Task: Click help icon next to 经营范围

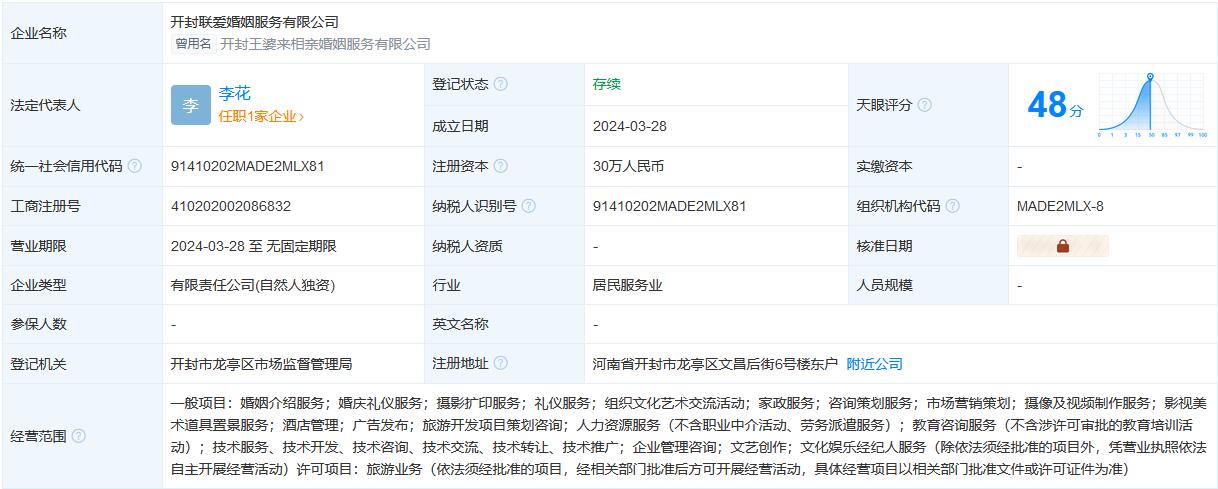Action: click(x=79, y=436)
